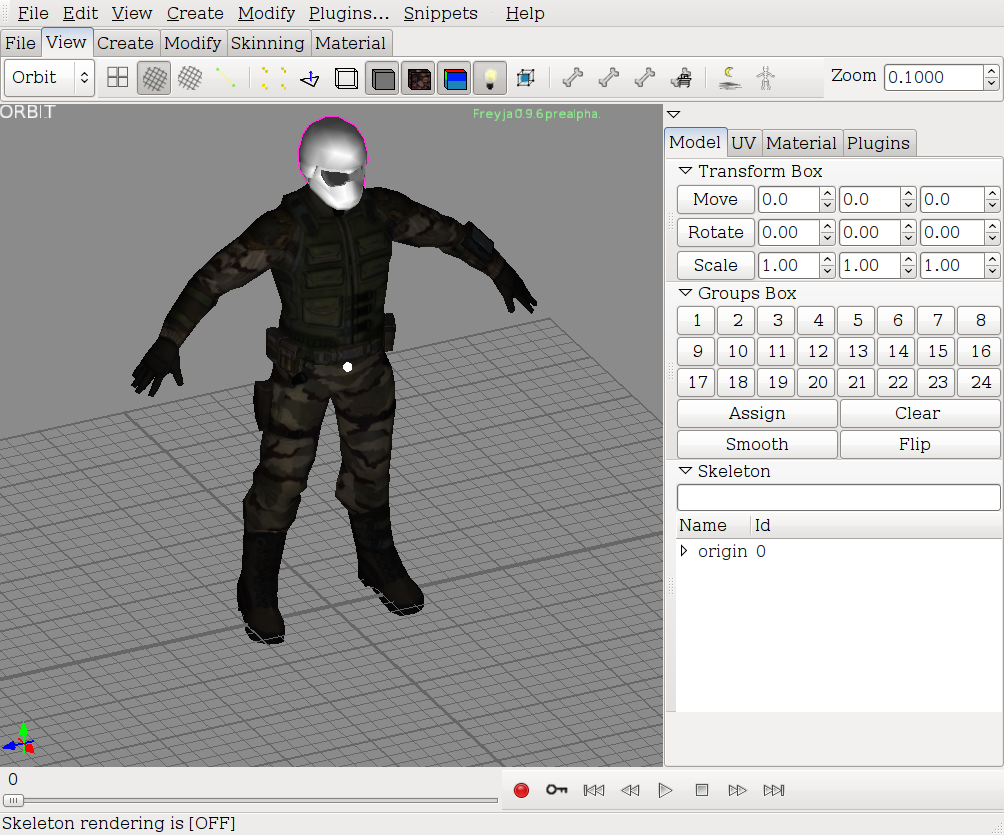Stop the animation playback
Viewport: 1004px width, 835px height.
[x=702, y=790]
